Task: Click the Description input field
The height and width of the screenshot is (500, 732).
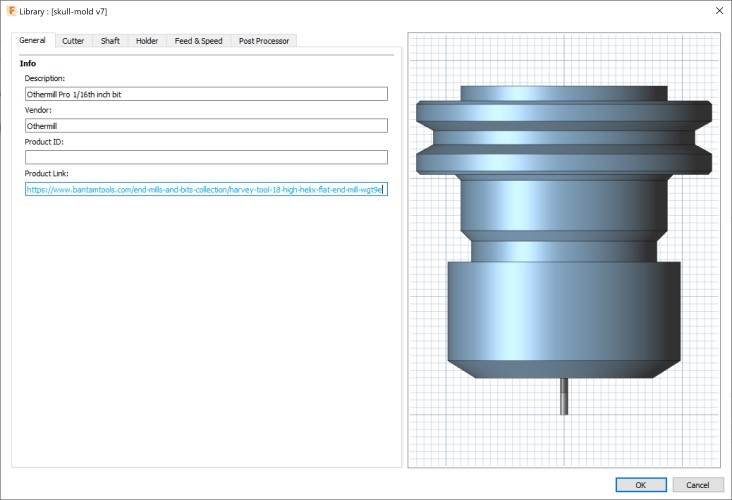Action: click(x=206, y=94)
